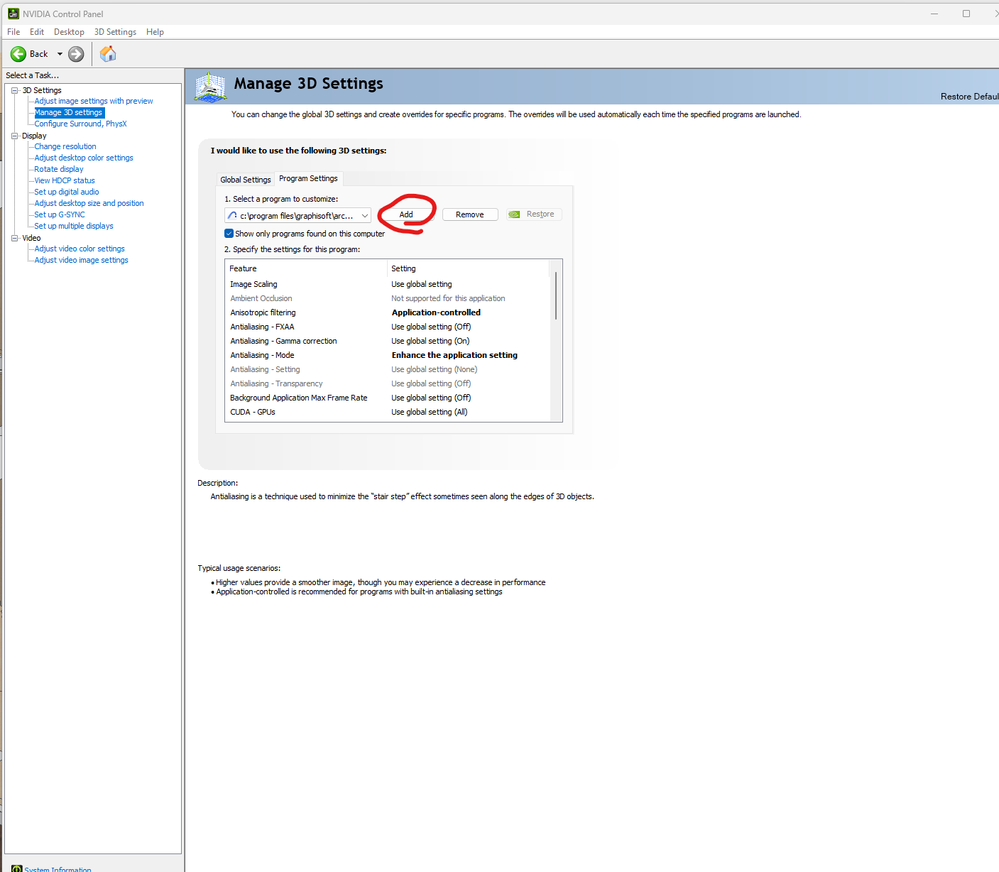This screenshot has height=872, width=999.
Task: Open Adjust video image settings
Action: pos(81,261)
